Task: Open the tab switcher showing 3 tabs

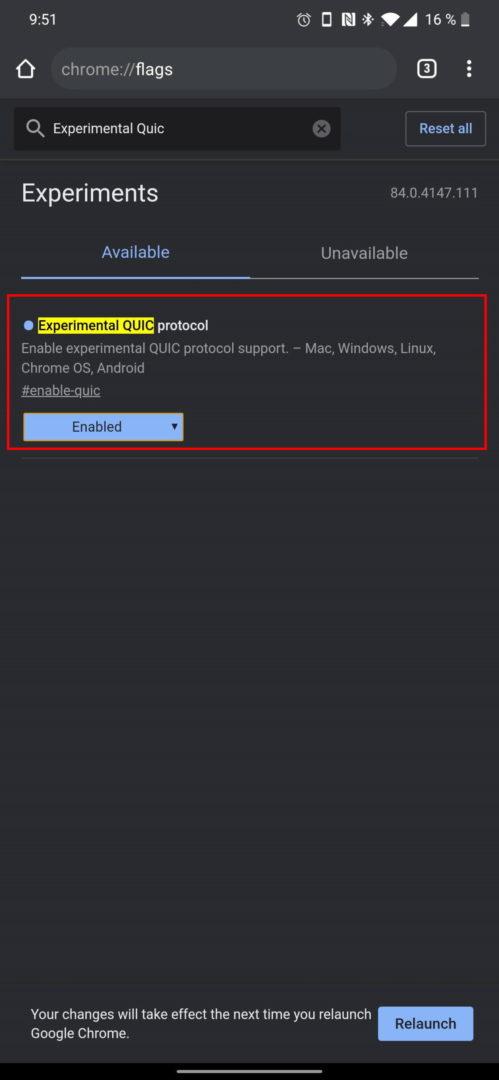Action: point(427,68)
